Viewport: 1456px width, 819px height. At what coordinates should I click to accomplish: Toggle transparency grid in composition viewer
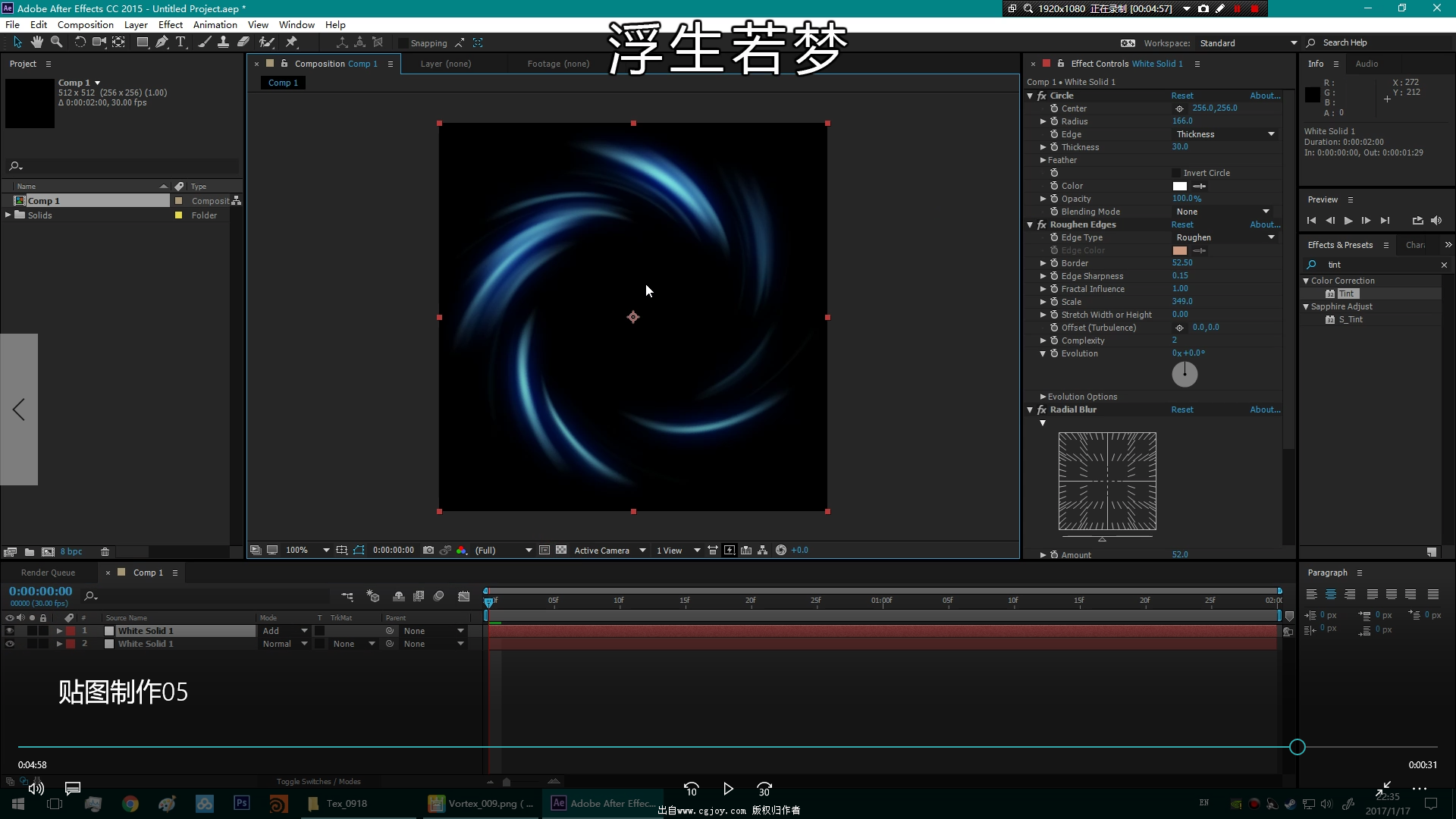coord(561,551)
